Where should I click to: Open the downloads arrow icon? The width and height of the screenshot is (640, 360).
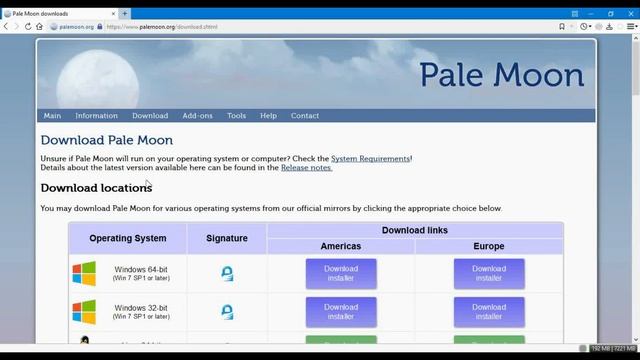(x=609, y=27)
